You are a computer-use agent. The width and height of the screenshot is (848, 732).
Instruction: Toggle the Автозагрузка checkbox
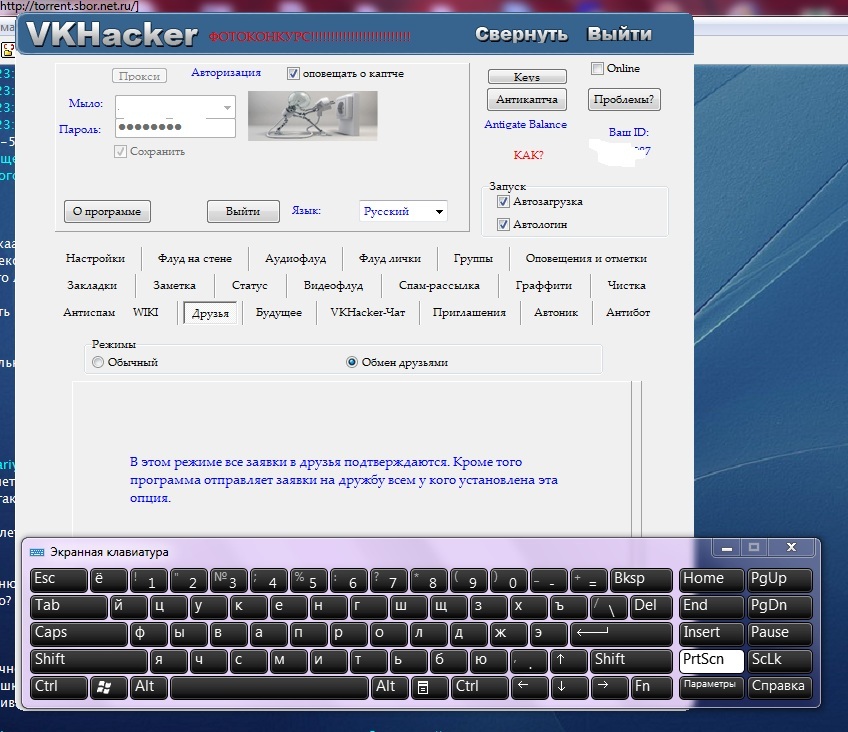pos(503,202)
